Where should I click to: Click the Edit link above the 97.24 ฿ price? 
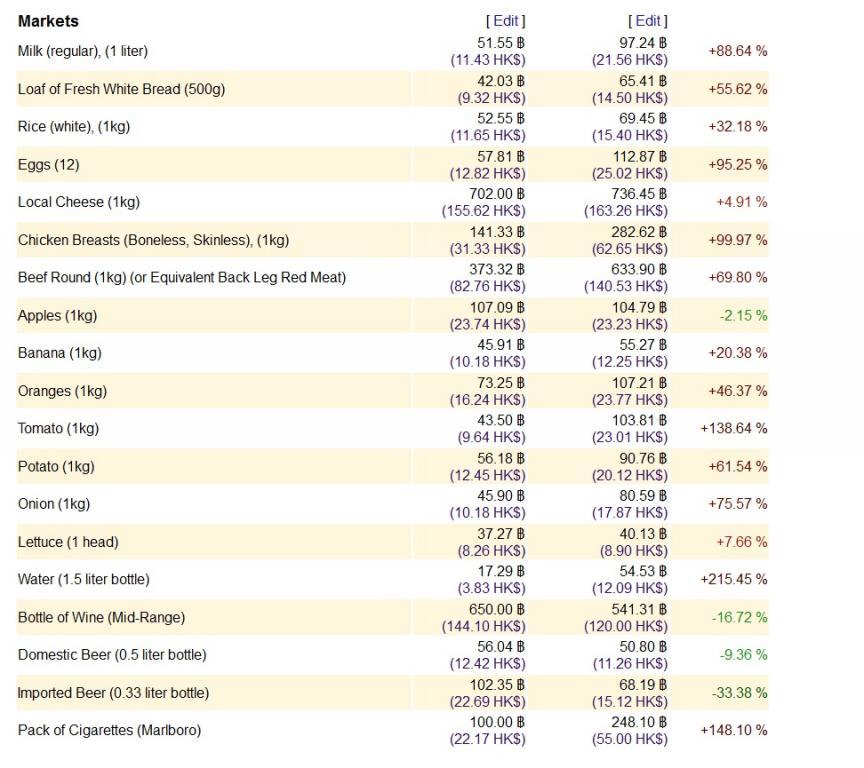[x=648, y=21]
